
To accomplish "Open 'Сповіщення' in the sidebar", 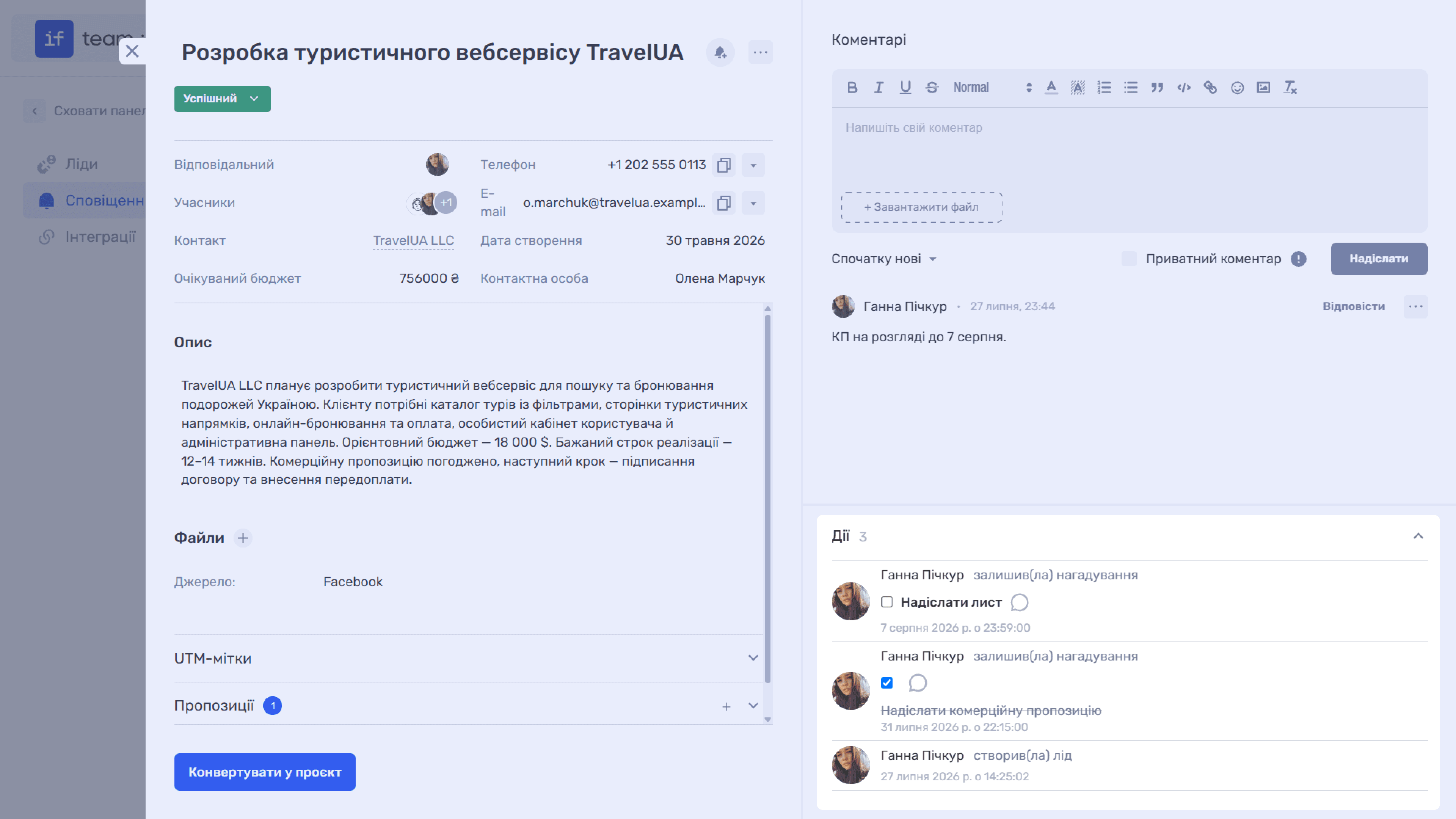I will click(x=85, y=201).
